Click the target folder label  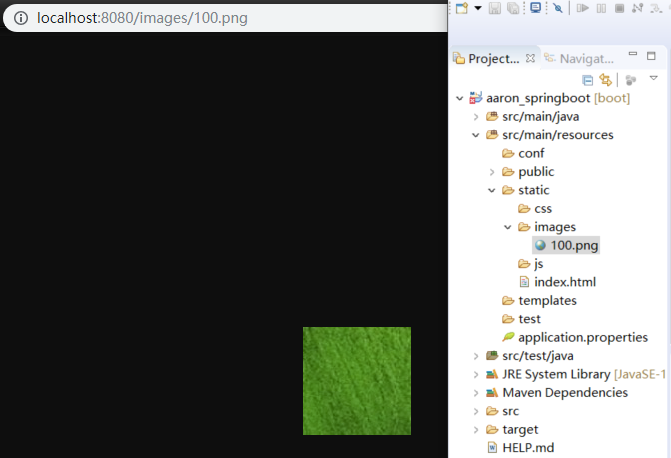click(520, 429)
